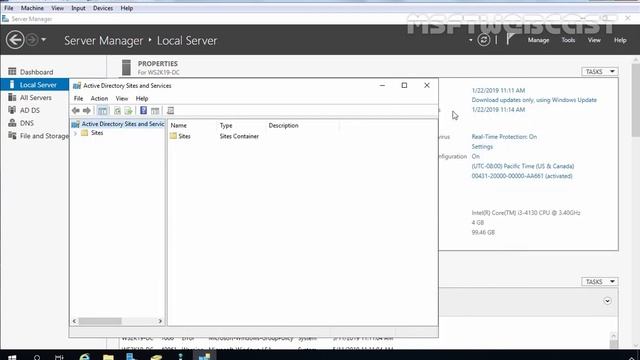Click the 1/22/2019 11:11 AM link
Image resolution: width=640 pixels, height=360 pixels.
coord(498,91)
